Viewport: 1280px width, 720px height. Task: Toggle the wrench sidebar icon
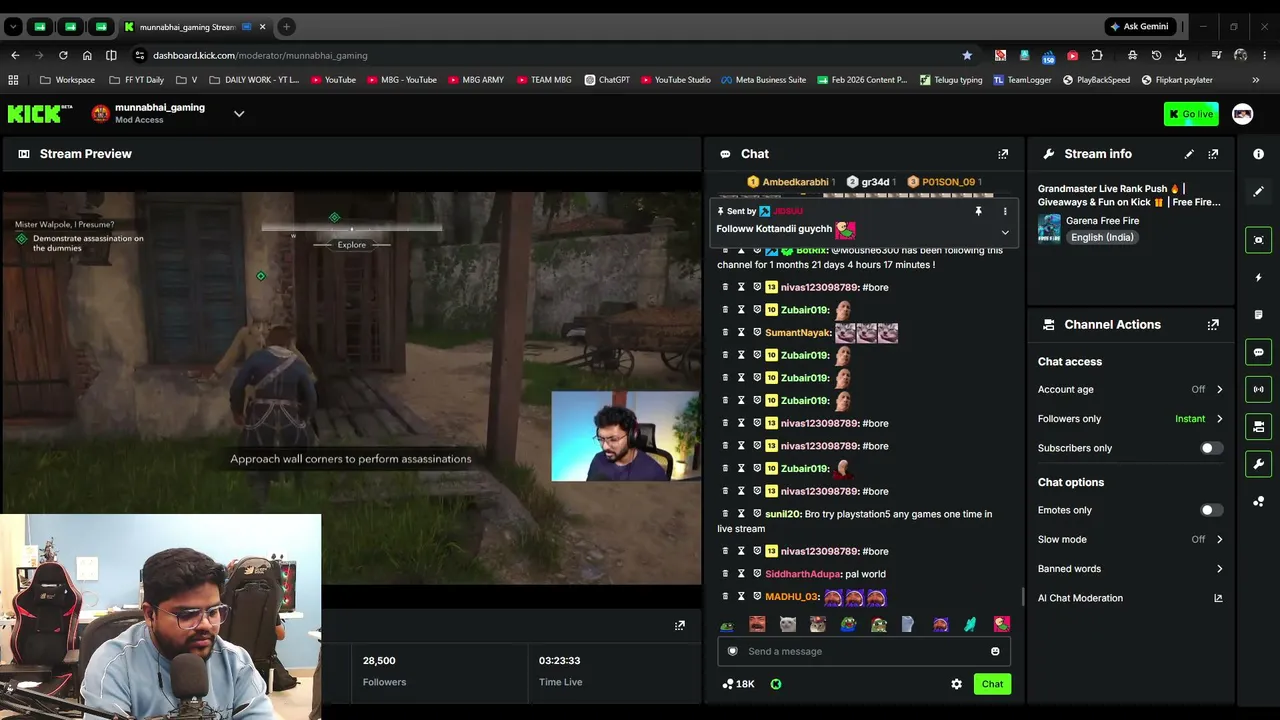(x=1258, y=464)
